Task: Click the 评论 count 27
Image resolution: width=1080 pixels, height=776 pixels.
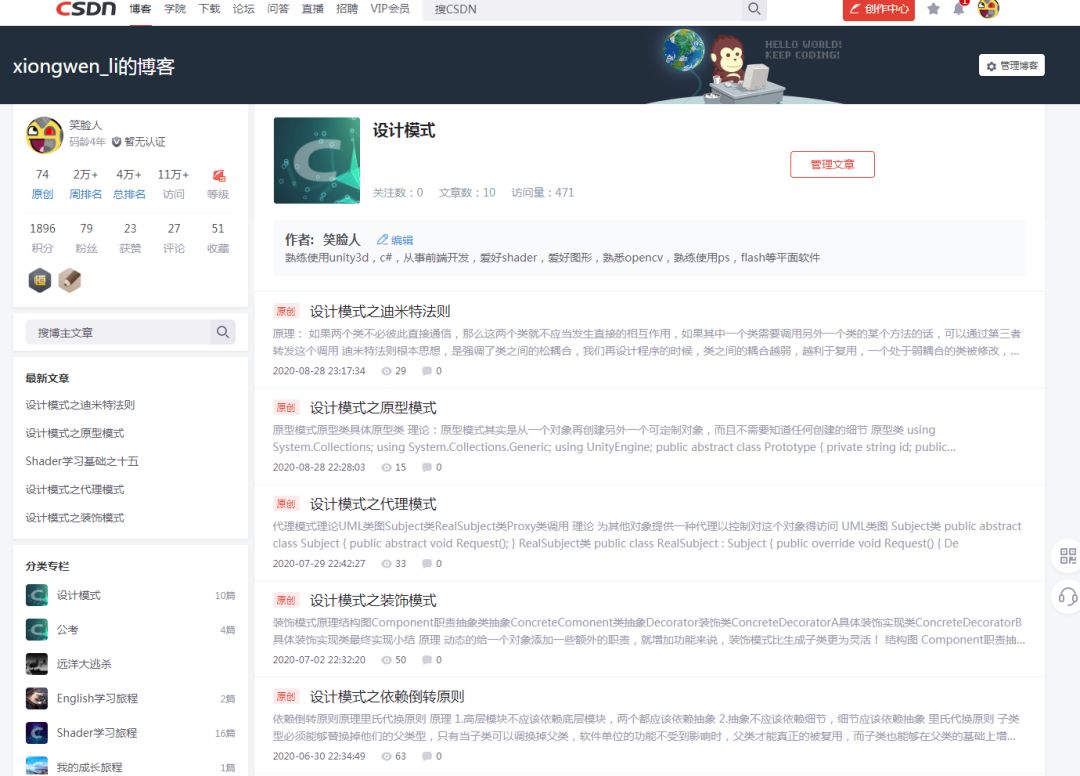Action: click(x=174, y=229)
